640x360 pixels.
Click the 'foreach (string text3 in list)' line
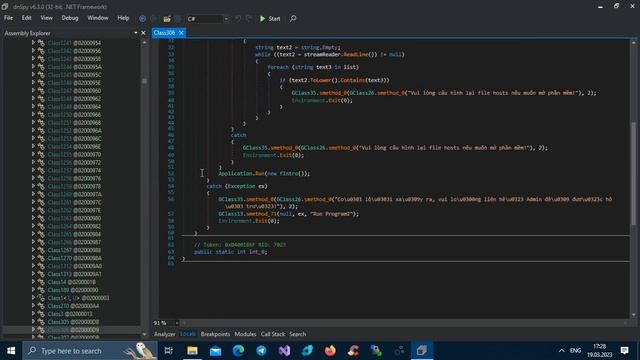pos(313,67)
